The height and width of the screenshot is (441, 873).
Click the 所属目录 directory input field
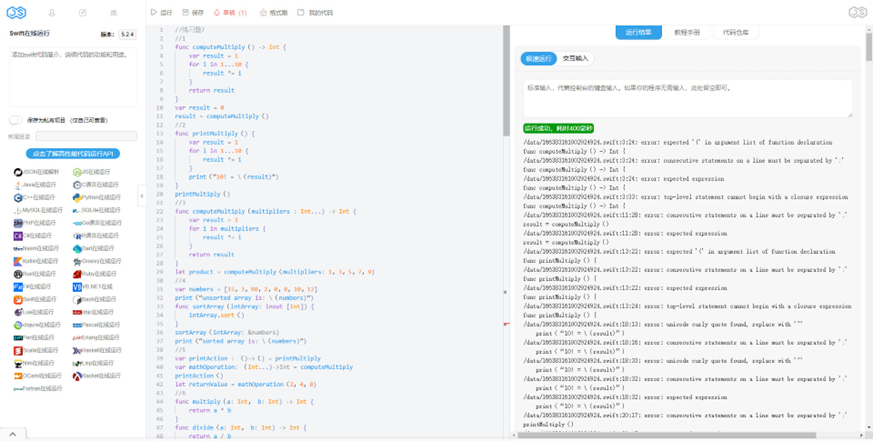pyautogui.click(x=86, y=136)
